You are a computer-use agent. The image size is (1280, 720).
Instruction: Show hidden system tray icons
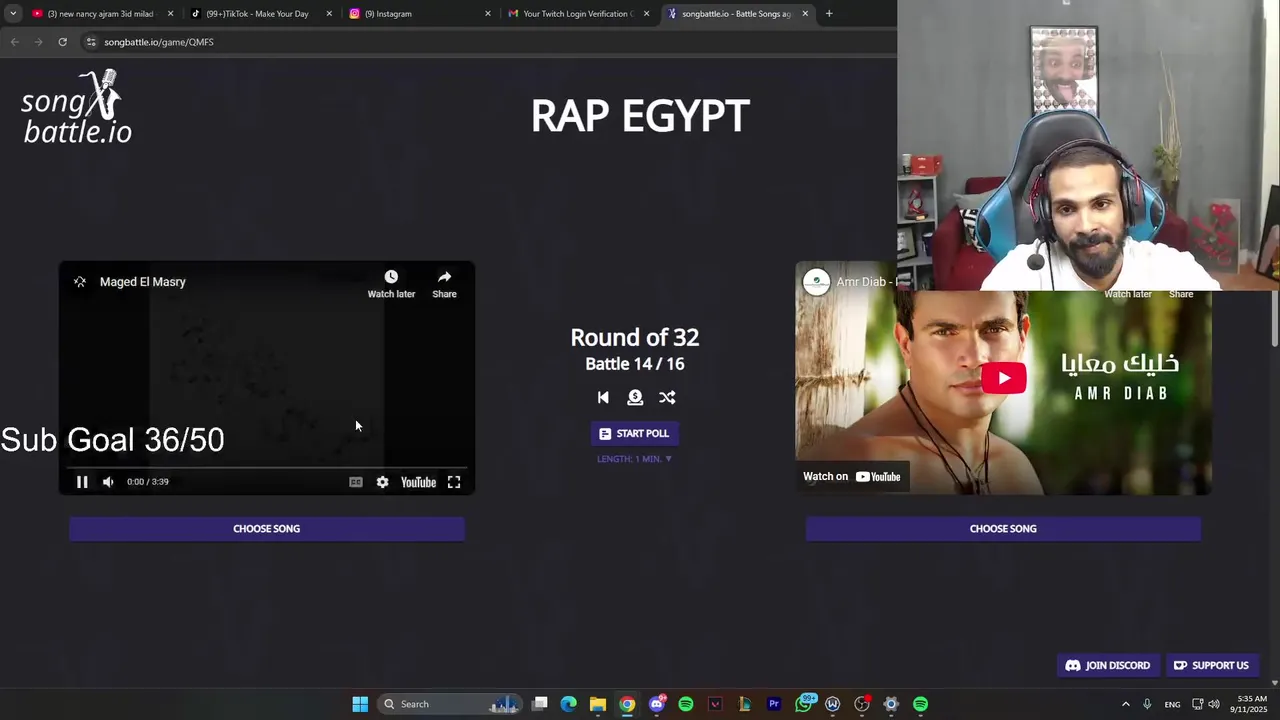[1125, 704]
